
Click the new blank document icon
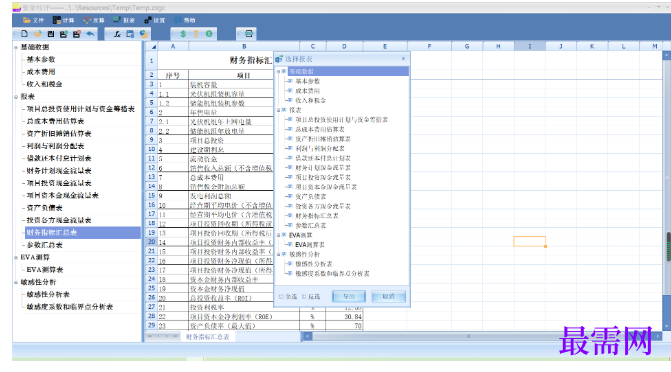tap(24, 34)
